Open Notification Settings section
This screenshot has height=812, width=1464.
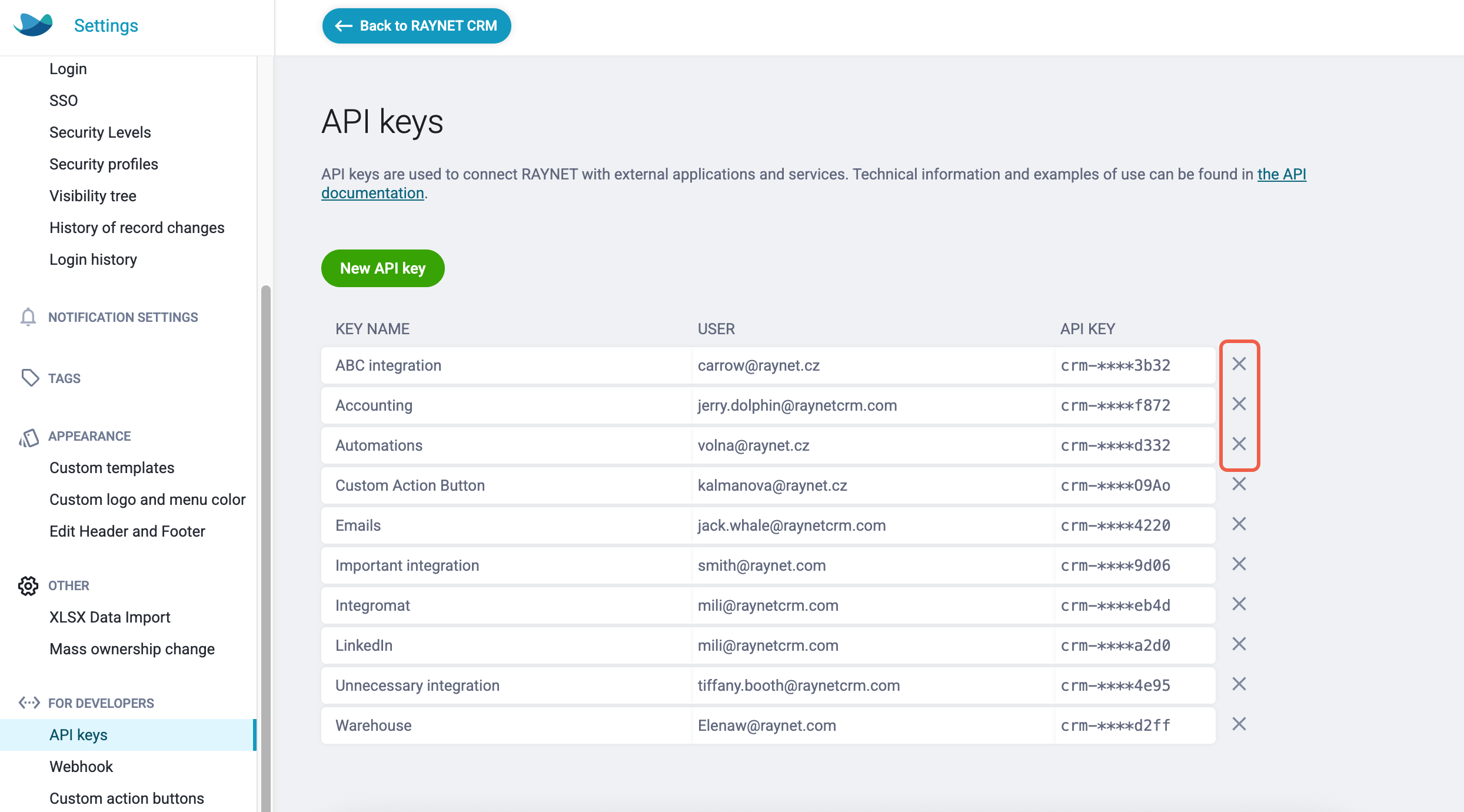[123, 317]
